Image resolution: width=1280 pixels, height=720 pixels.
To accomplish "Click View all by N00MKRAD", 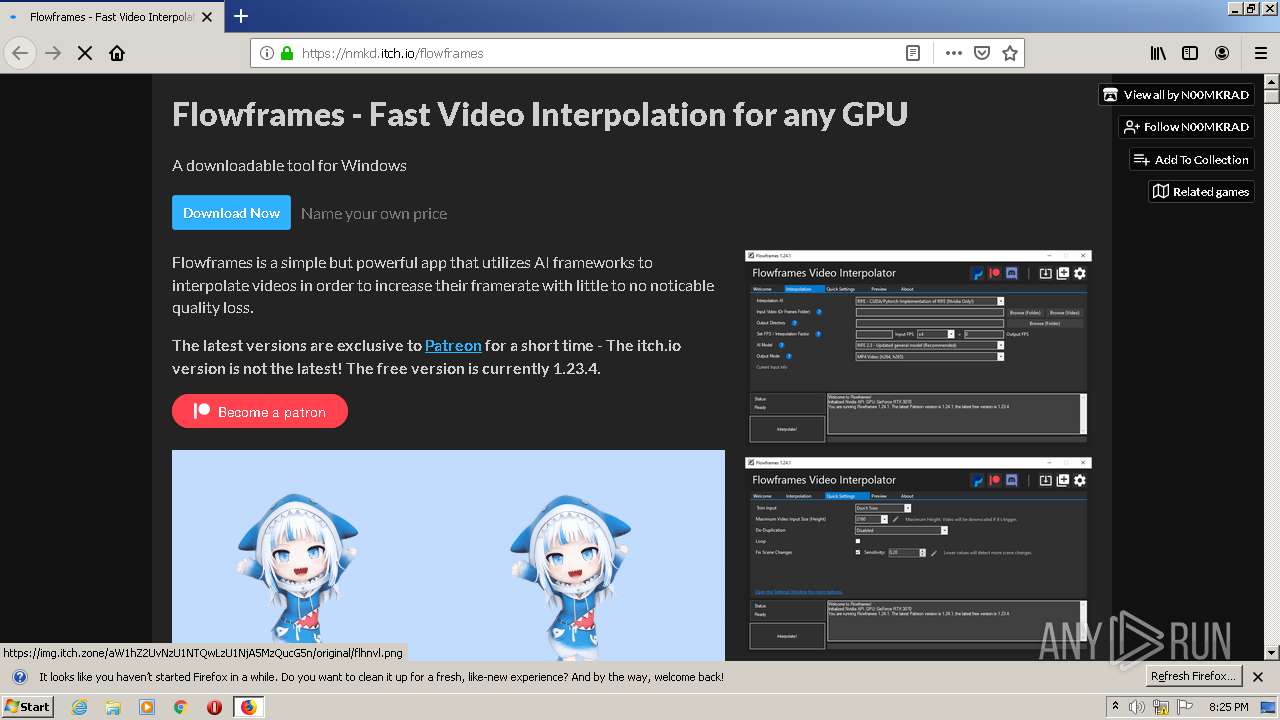I will click(1177, 95).
